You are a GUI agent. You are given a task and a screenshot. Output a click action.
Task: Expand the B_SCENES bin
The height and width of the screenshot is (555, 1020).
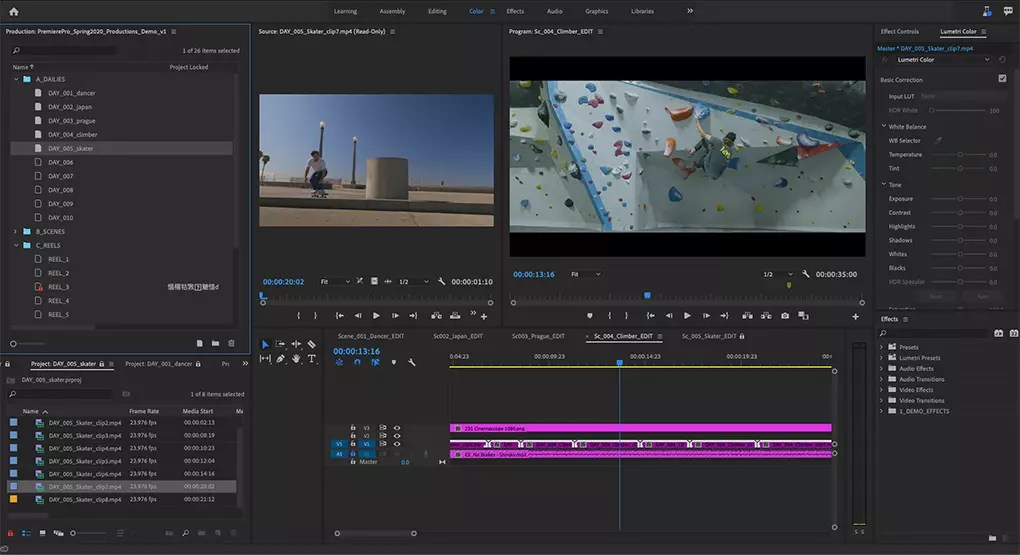(x=16, y=232)
